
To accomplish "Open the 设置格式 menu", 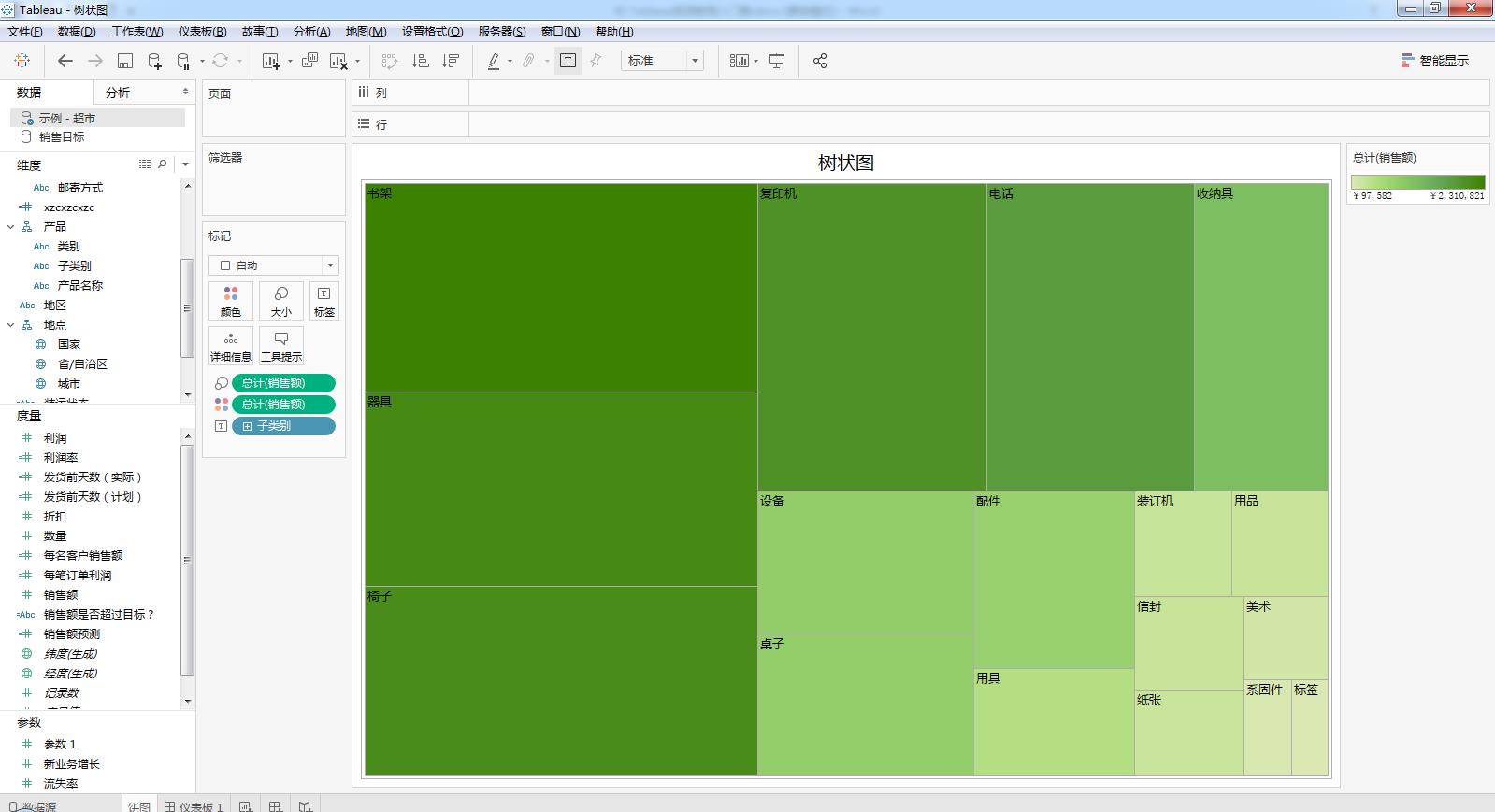I will click(x=432, y=31).
